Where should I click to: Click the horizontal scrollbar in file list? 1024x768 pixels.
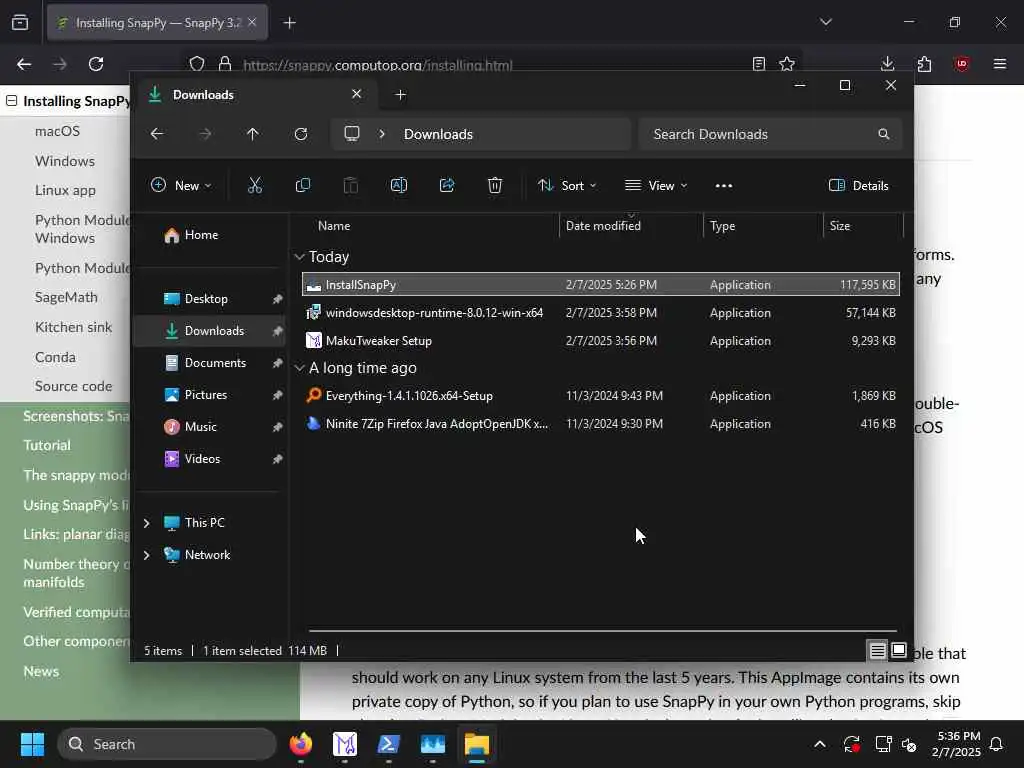click(x=602, y=631)
